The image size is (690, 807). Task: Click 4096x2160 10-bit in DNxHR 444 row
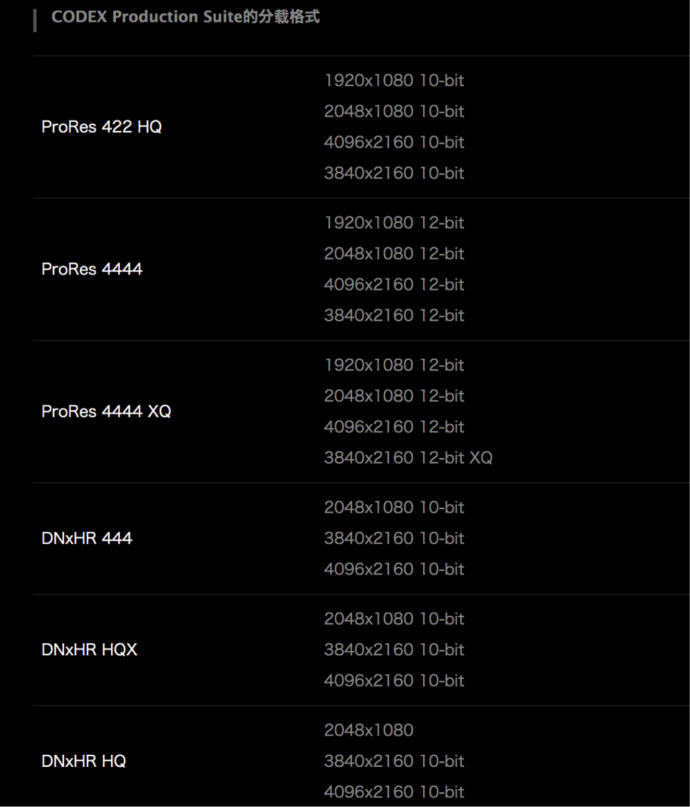point(394,569)
